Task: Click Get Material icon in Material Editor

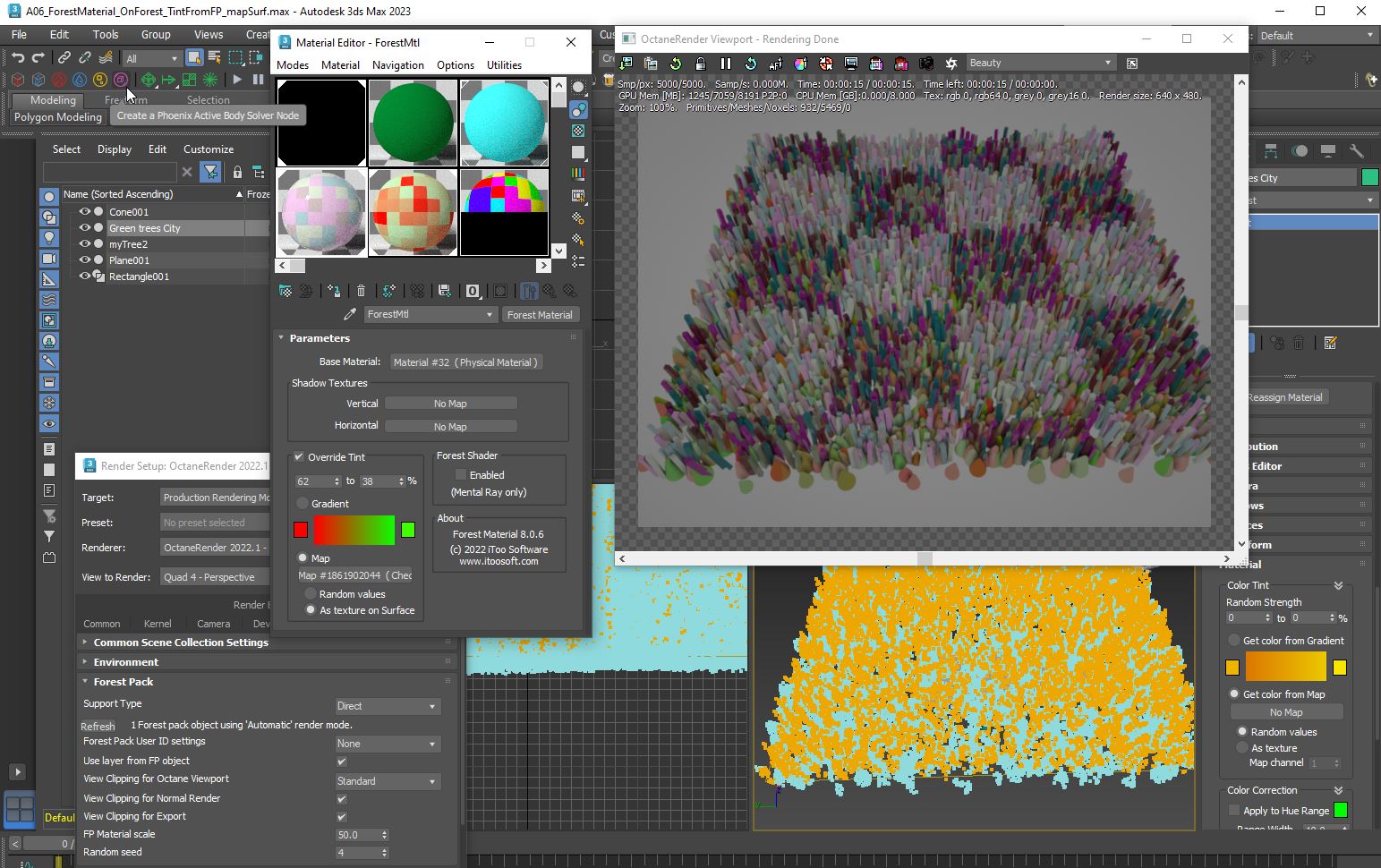Action: pos(286,291)
